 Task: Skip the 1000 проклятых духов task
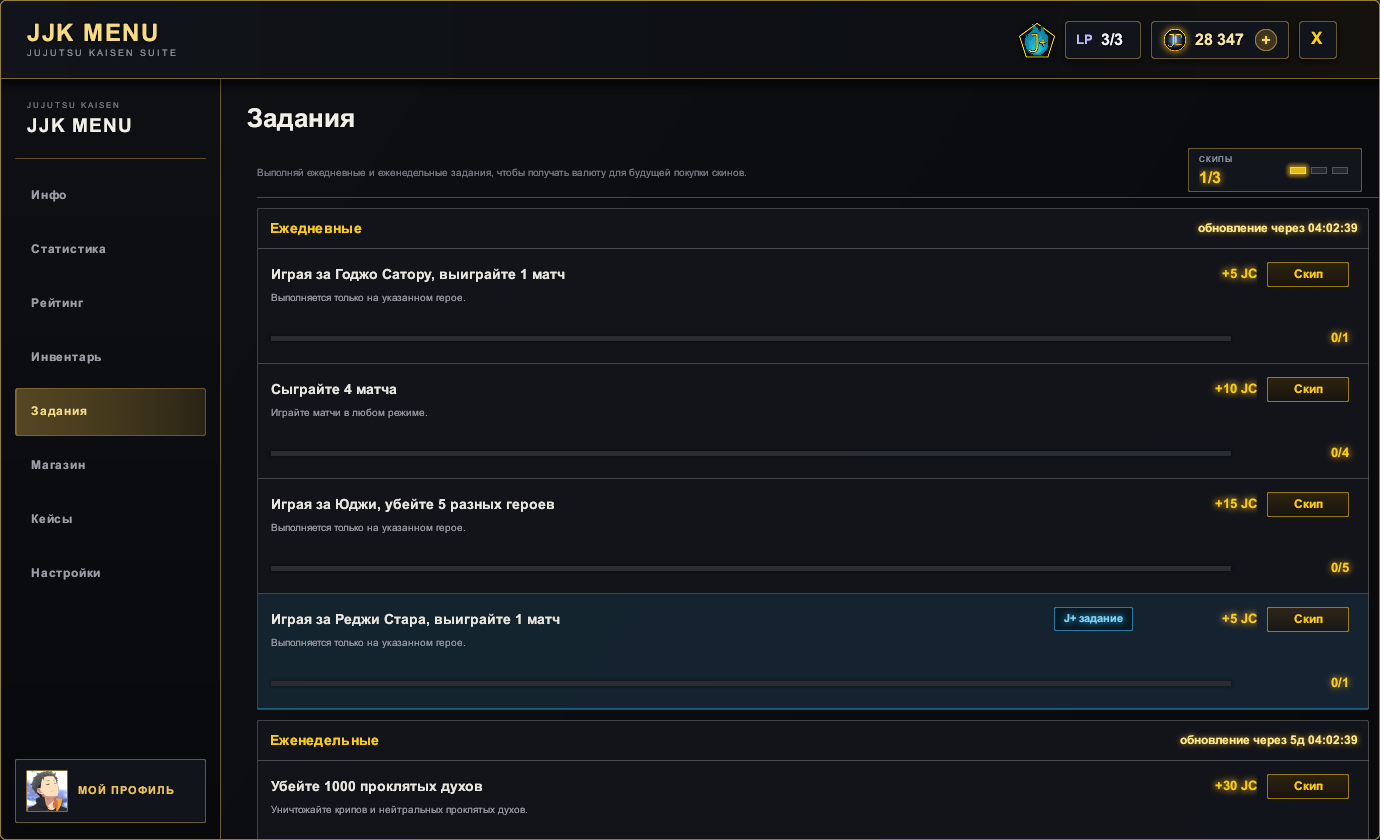click(1308, 786)
